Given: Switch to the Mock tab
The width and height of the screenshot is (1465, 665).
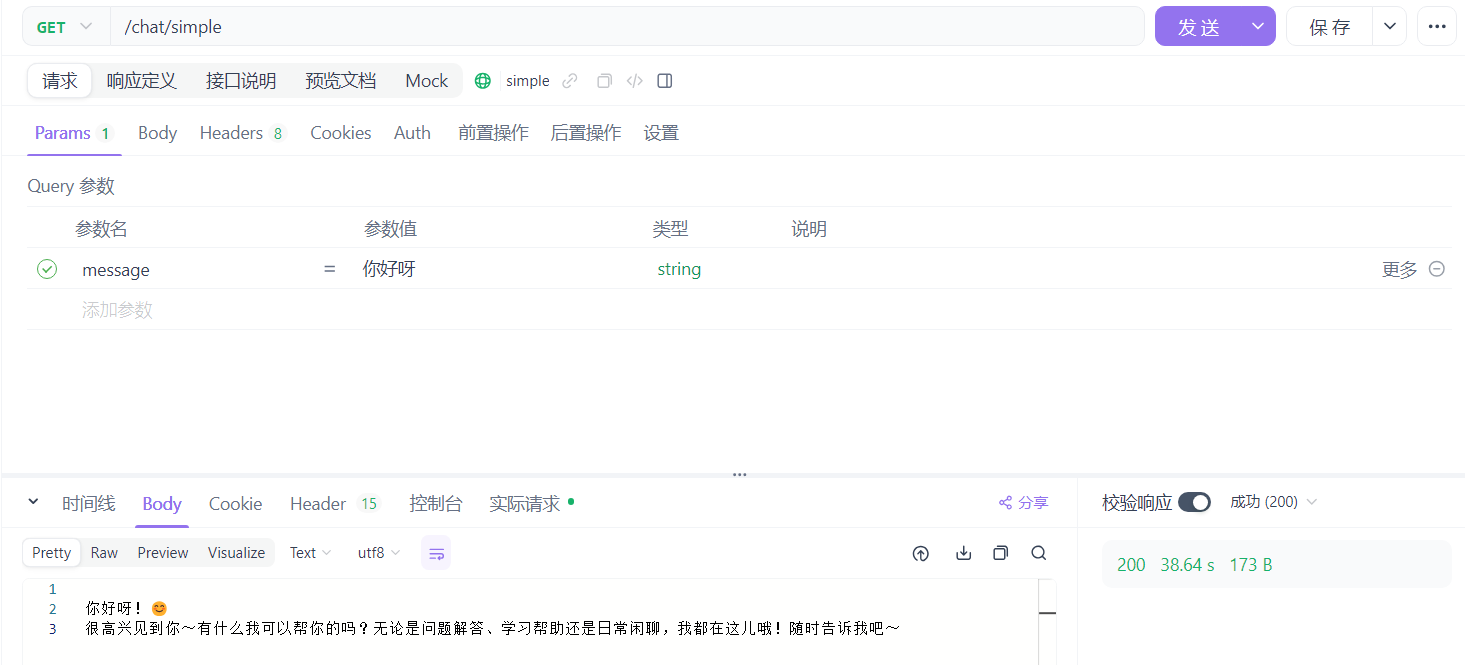Looking at the screenshot, I should pos(426,80).
